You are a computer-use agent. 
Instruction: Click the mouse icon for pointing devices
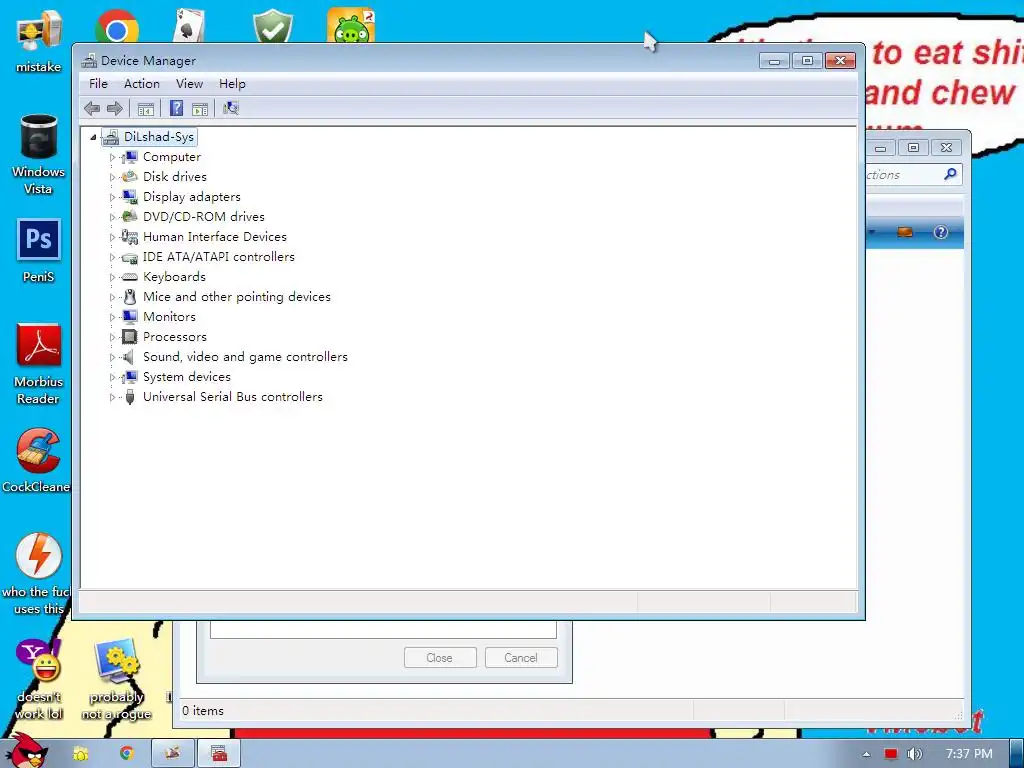coord(129,297)
